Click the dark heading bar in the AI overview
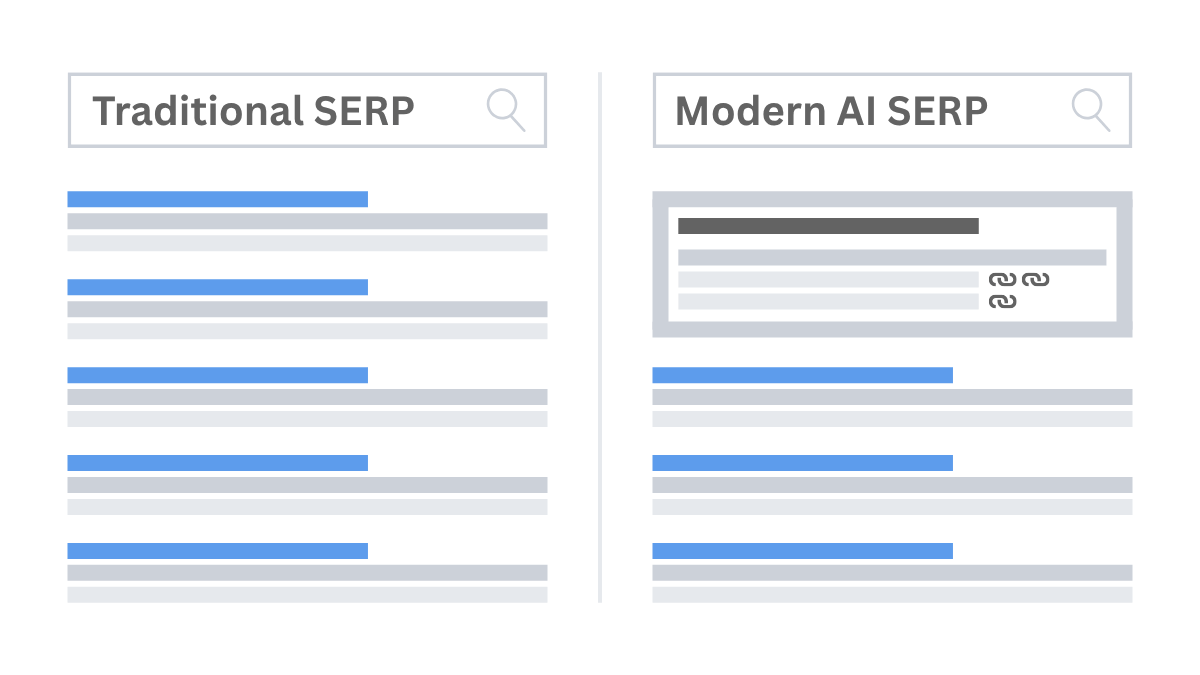Image resolution: width=1200 pixels, height=675 pixels. click(828, 226)
